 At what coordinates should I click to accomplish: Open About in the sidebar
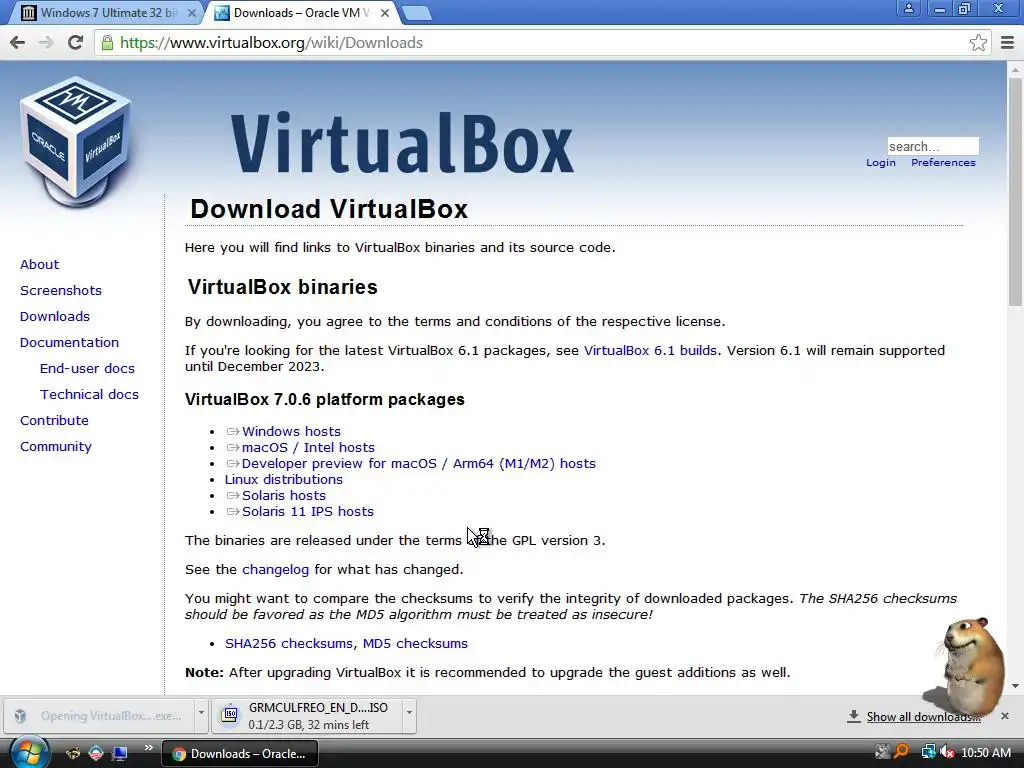click(x=39, y=264)
